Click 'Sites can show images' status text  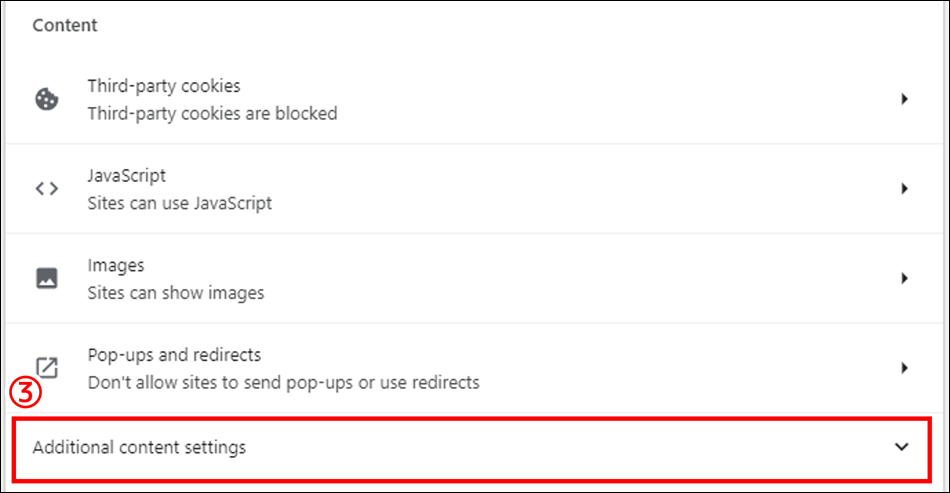[x=176, y=293]
